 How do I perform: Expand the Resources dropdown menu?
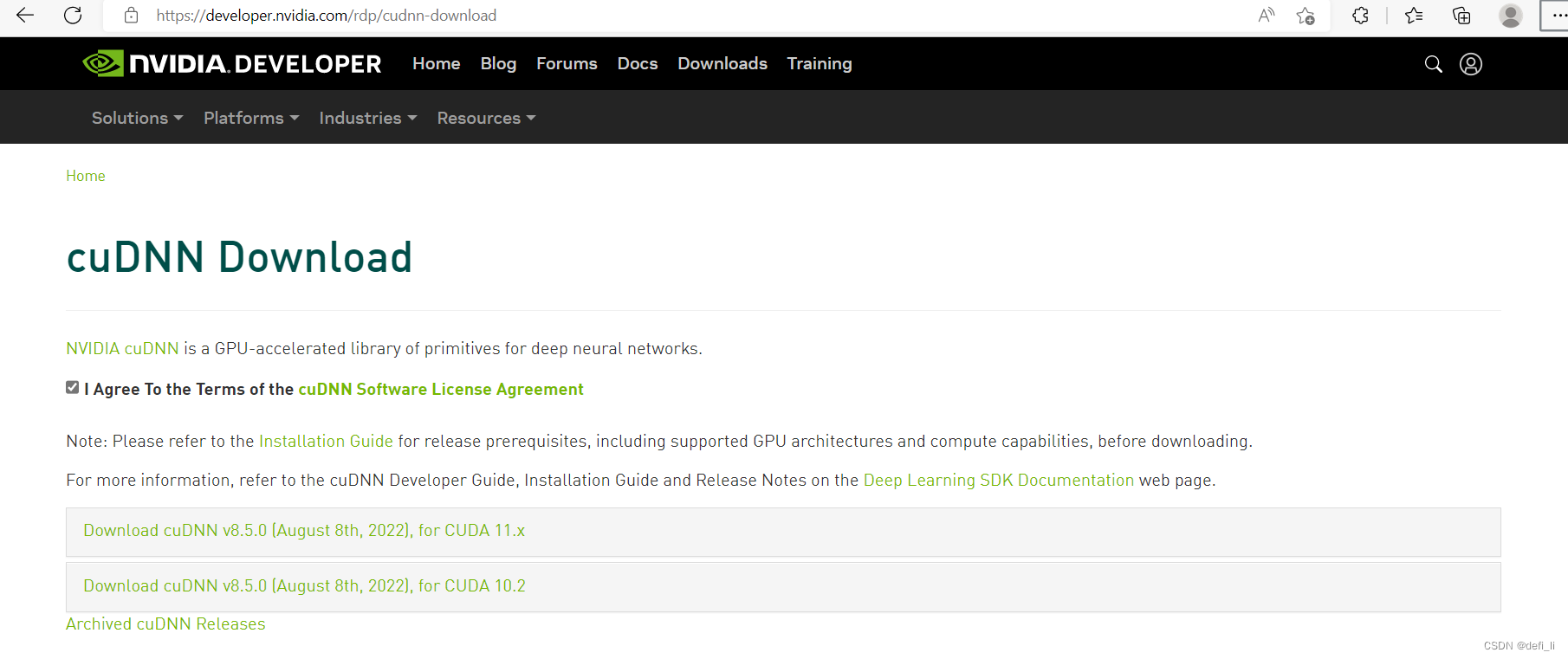click(486, 118)
